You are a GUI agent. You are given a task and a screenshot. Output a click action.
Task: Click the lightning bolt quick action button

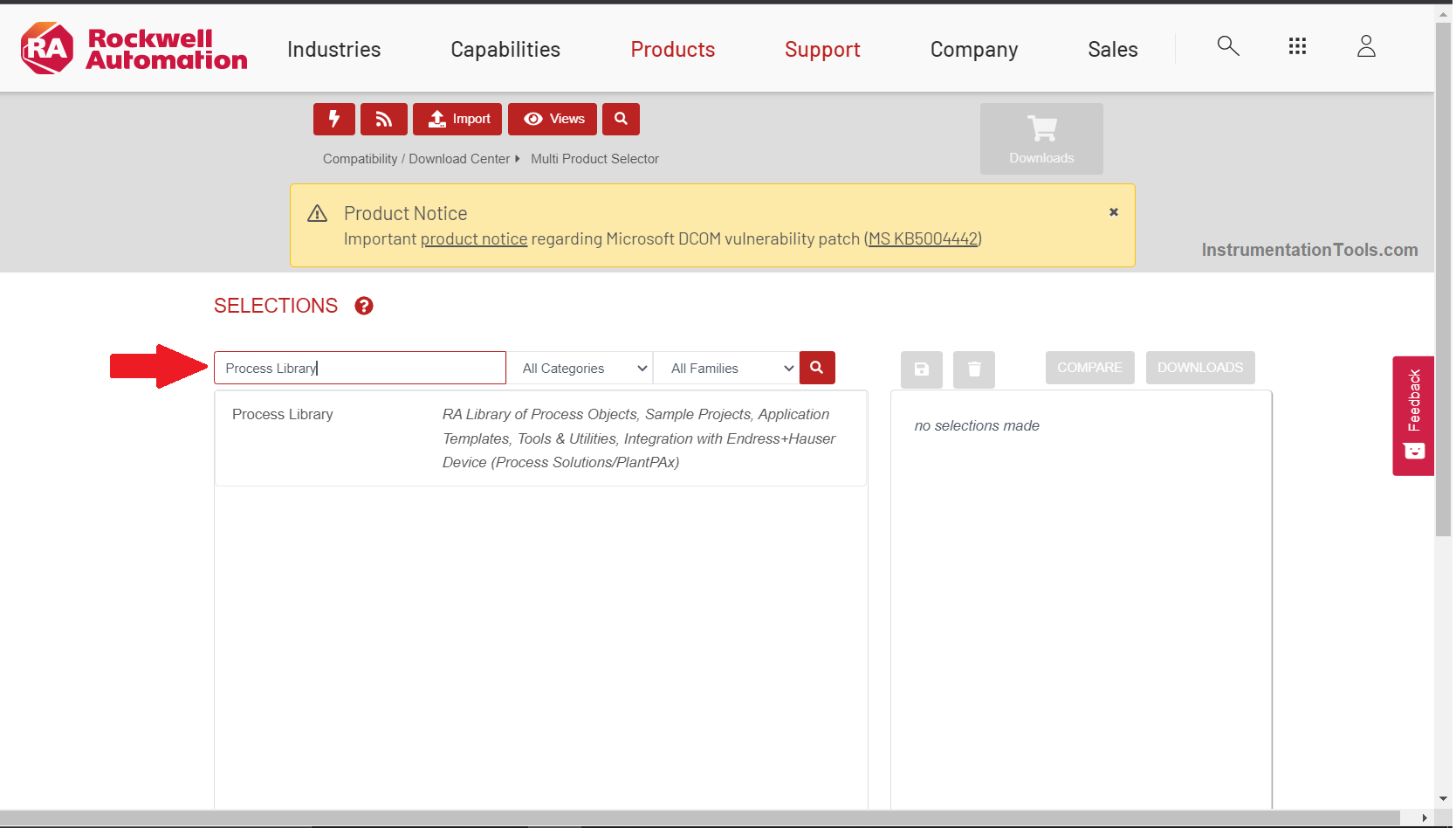334,119
